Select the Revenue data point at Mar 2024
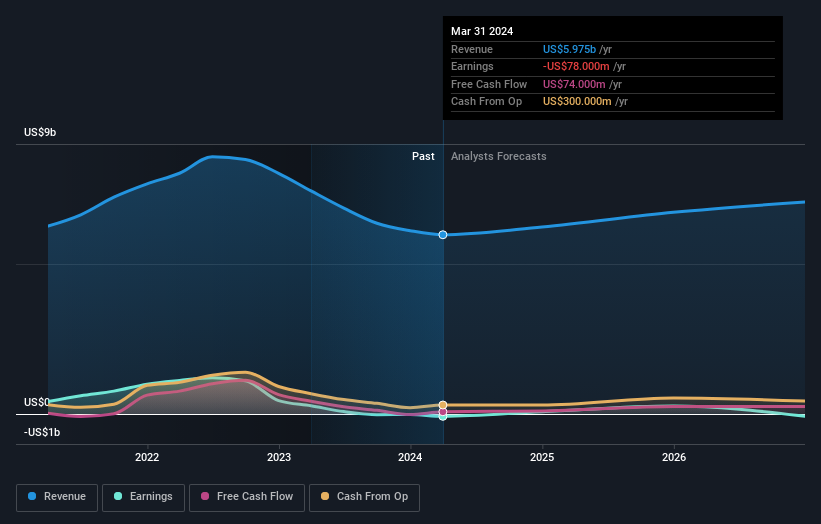Screen dimensions: 821x524 click(443, 235)
